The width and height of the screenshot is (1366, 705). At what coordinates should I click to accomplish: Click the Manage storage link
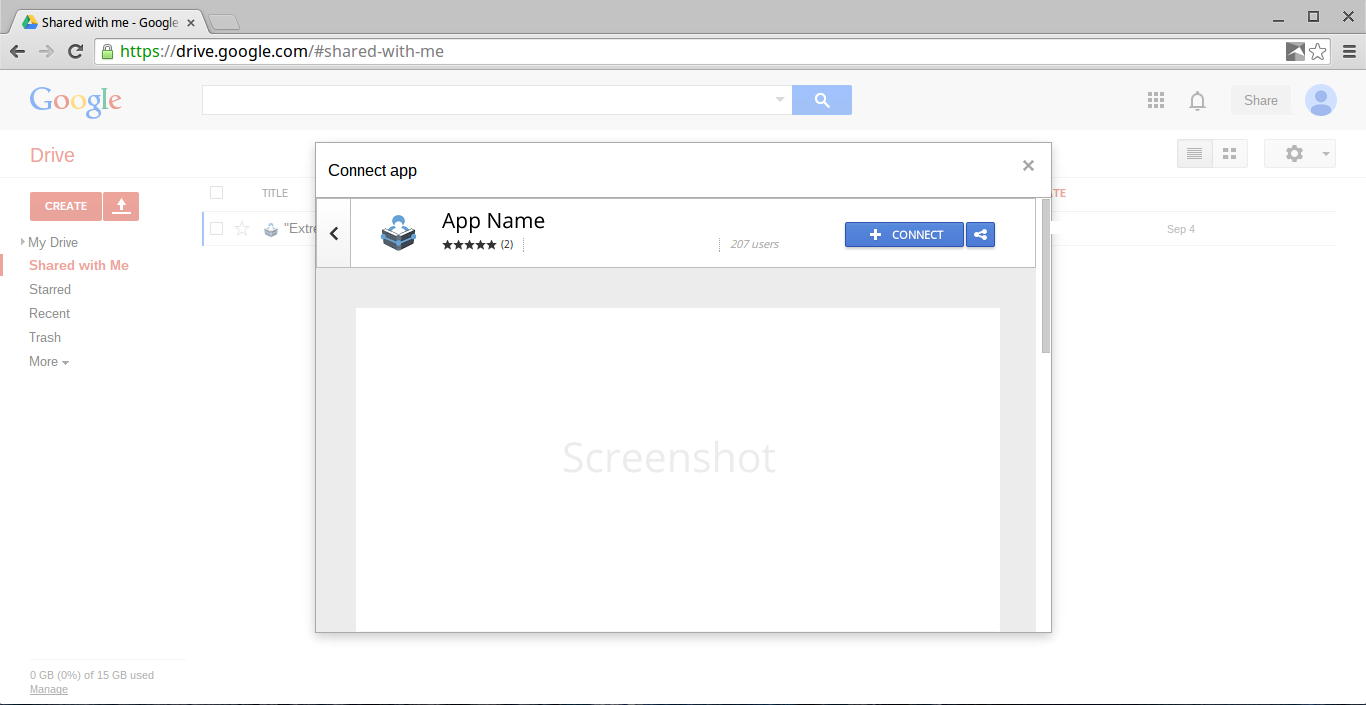pyautogui.click(x=48, y=689)
